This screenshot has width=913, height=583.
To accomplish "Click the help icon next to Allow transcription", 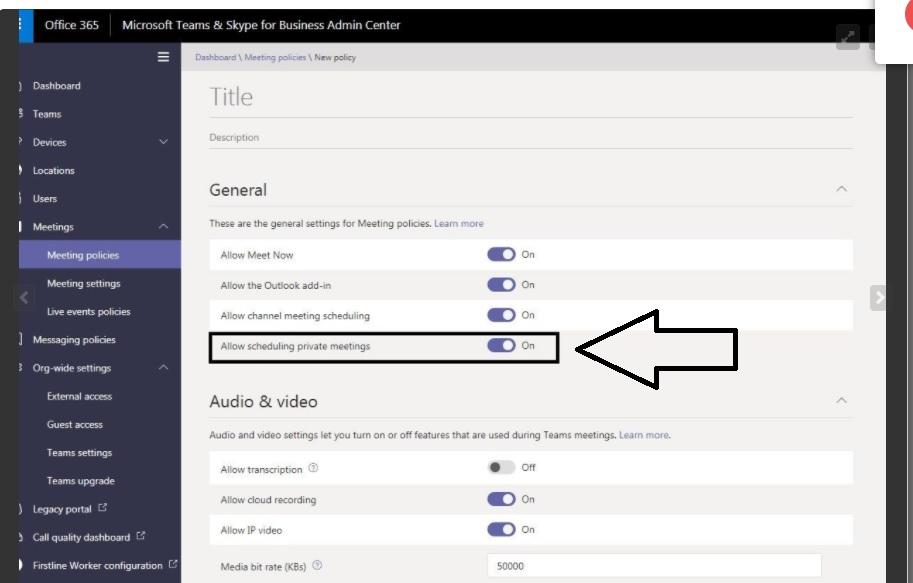I will tap(314, 468).
